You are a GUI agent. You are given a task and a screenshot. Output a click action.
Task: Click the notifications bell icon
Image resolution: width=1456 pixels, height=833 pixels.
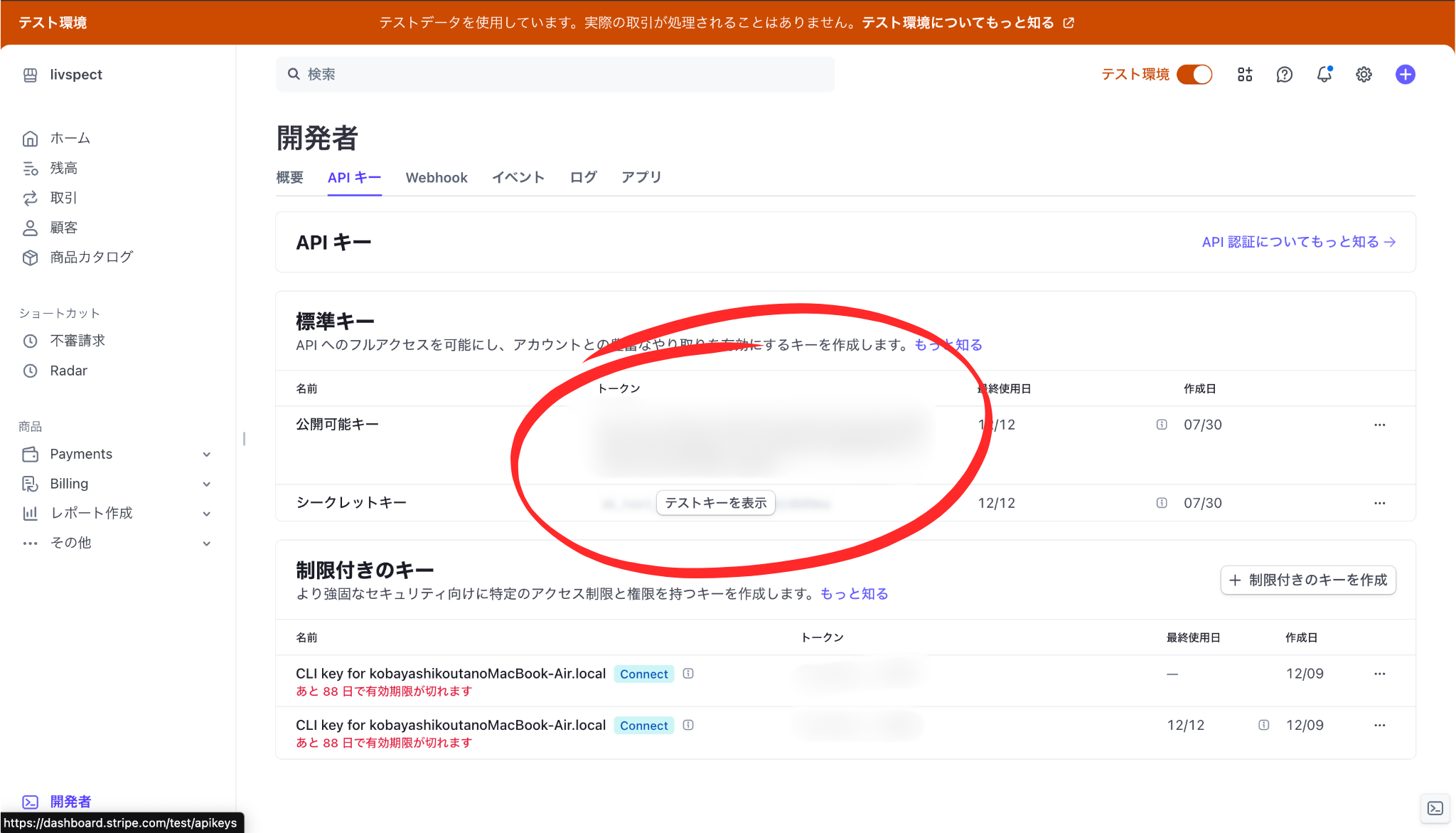click(x=1324, y=74)
